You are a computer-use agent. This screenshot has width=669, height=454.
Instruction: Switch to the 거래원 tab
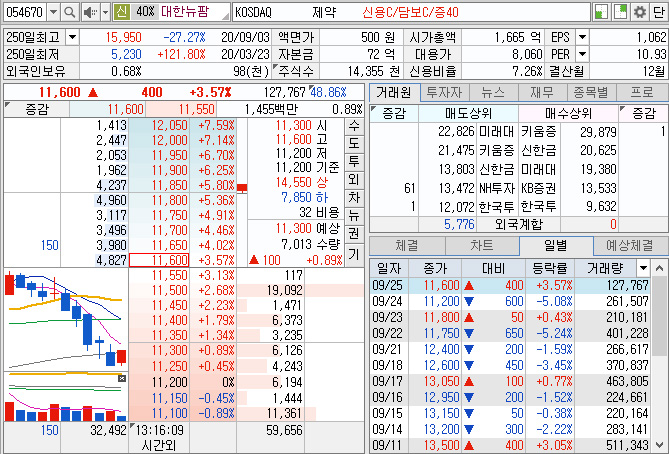(394, 93)
